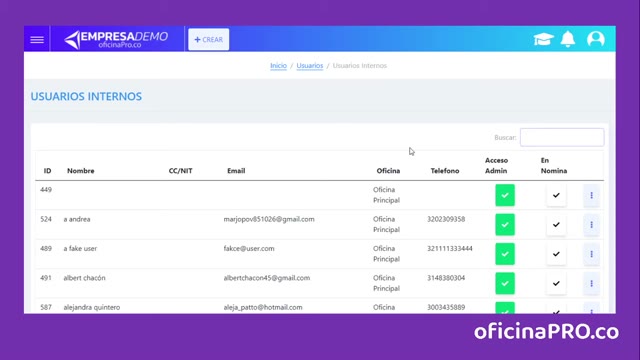Open the three-dot actions menu for user 449

tap(591, 196)
